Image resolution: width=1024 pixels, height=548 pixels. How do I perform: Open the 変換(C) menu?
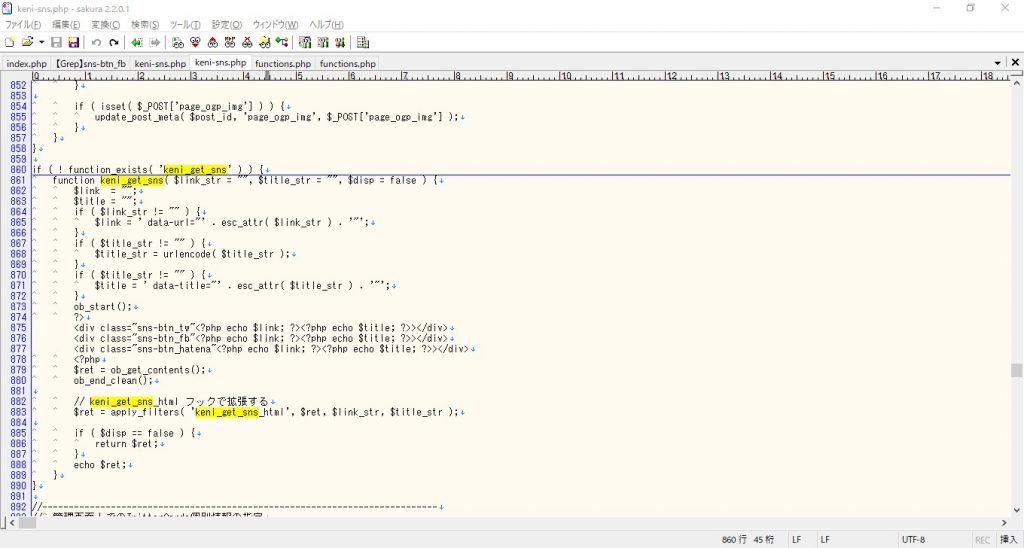pyautogui.click(x=106, y=25)
